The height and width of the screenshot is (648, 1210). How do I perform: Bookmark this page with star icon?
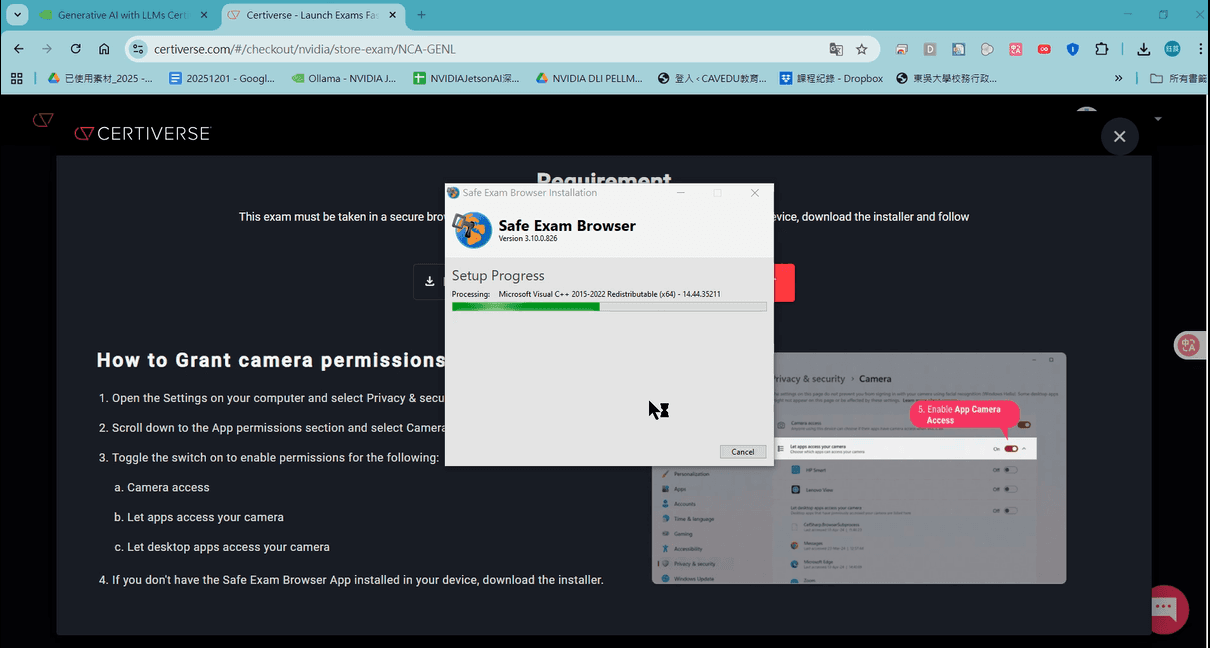pos(862,49)
